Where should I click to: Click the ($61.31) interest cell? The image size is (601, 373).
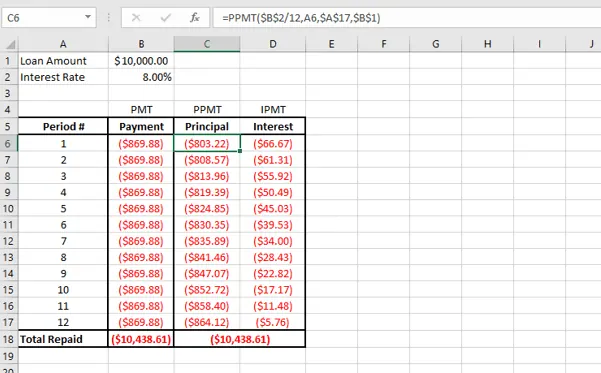click(273, 160)
